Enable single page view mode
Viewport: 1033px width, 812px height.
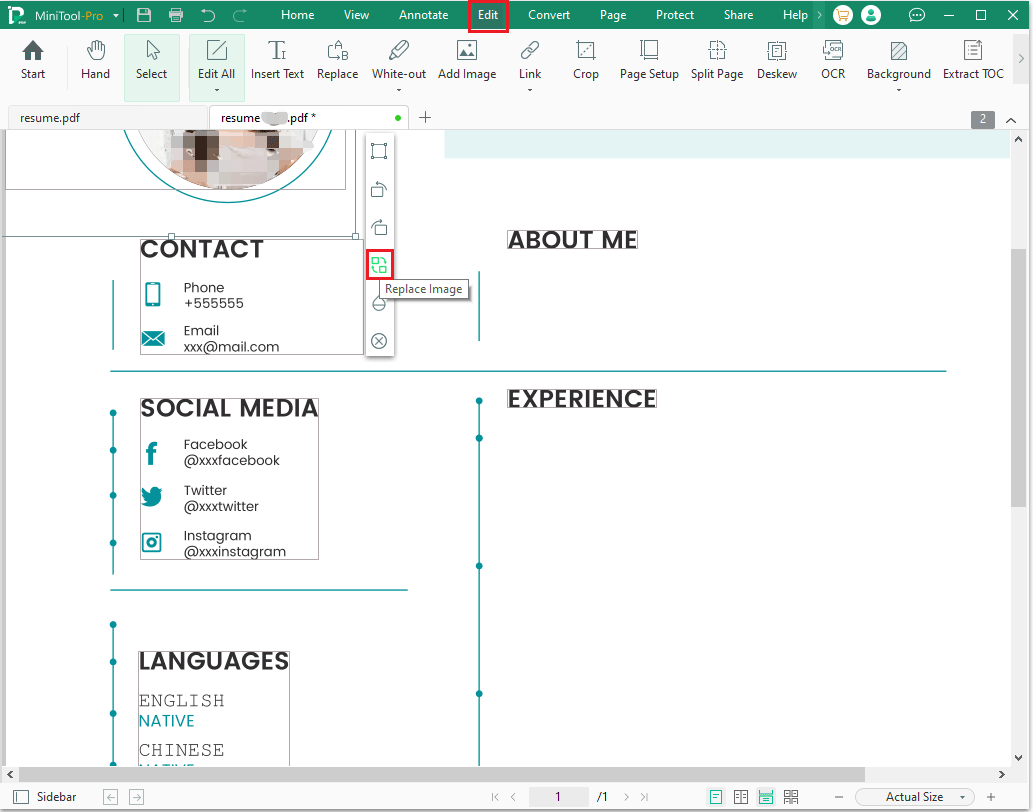(x=715, y=797)
